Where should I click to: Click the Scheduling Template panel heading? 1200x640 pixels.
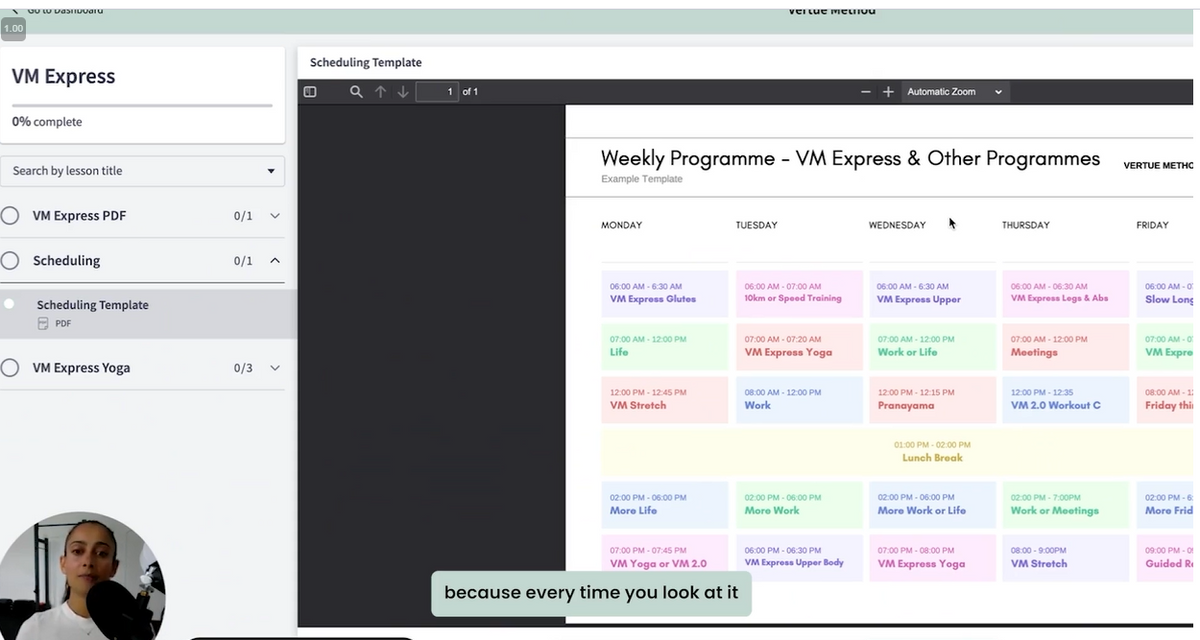[366, 62]
